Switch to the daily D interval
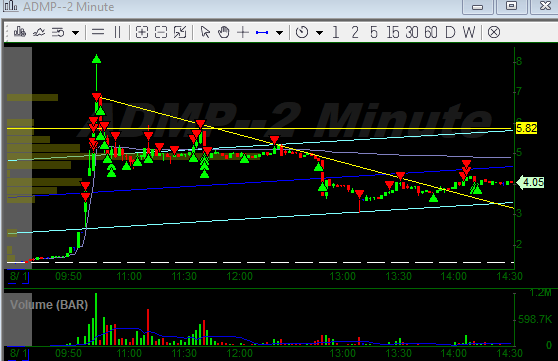The image size is (558, 361). (x=450, y=32)
